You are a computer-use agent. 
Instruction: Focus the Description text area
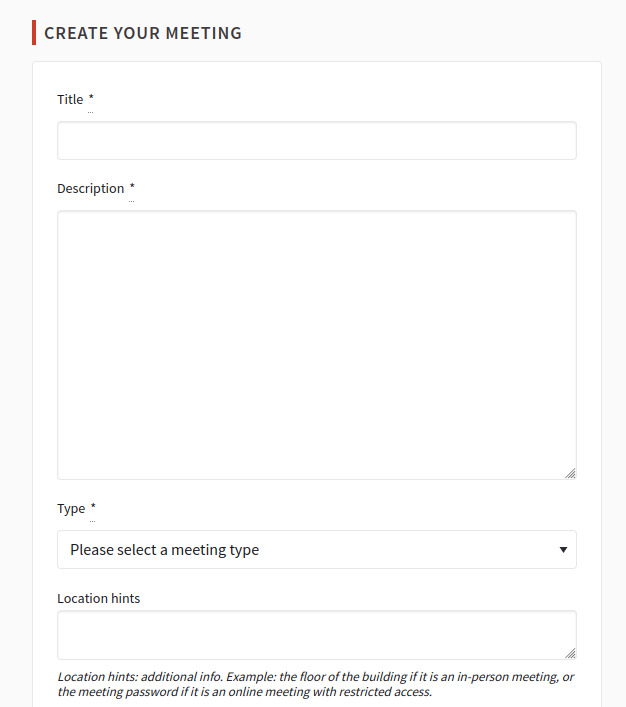[317, 345]
